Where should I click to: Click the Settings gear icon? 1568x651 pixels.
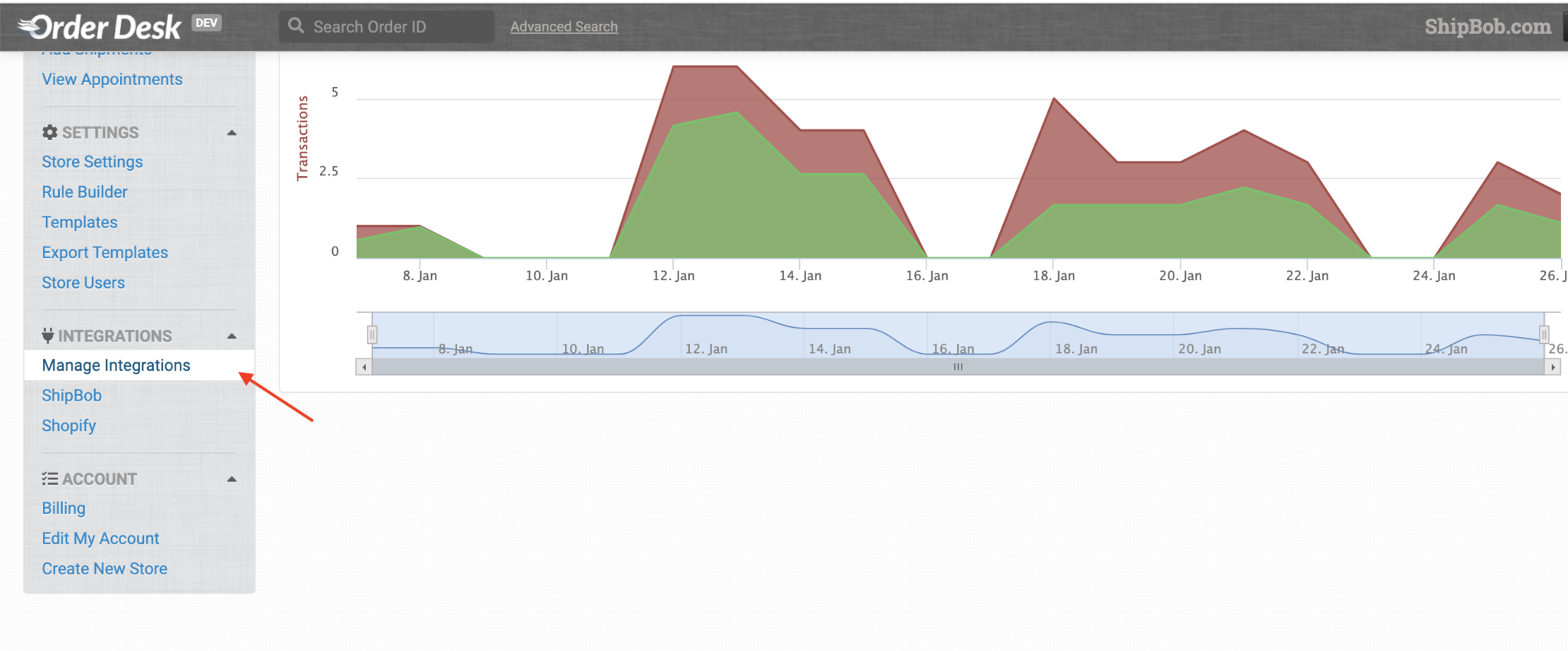tap(50, 132)
